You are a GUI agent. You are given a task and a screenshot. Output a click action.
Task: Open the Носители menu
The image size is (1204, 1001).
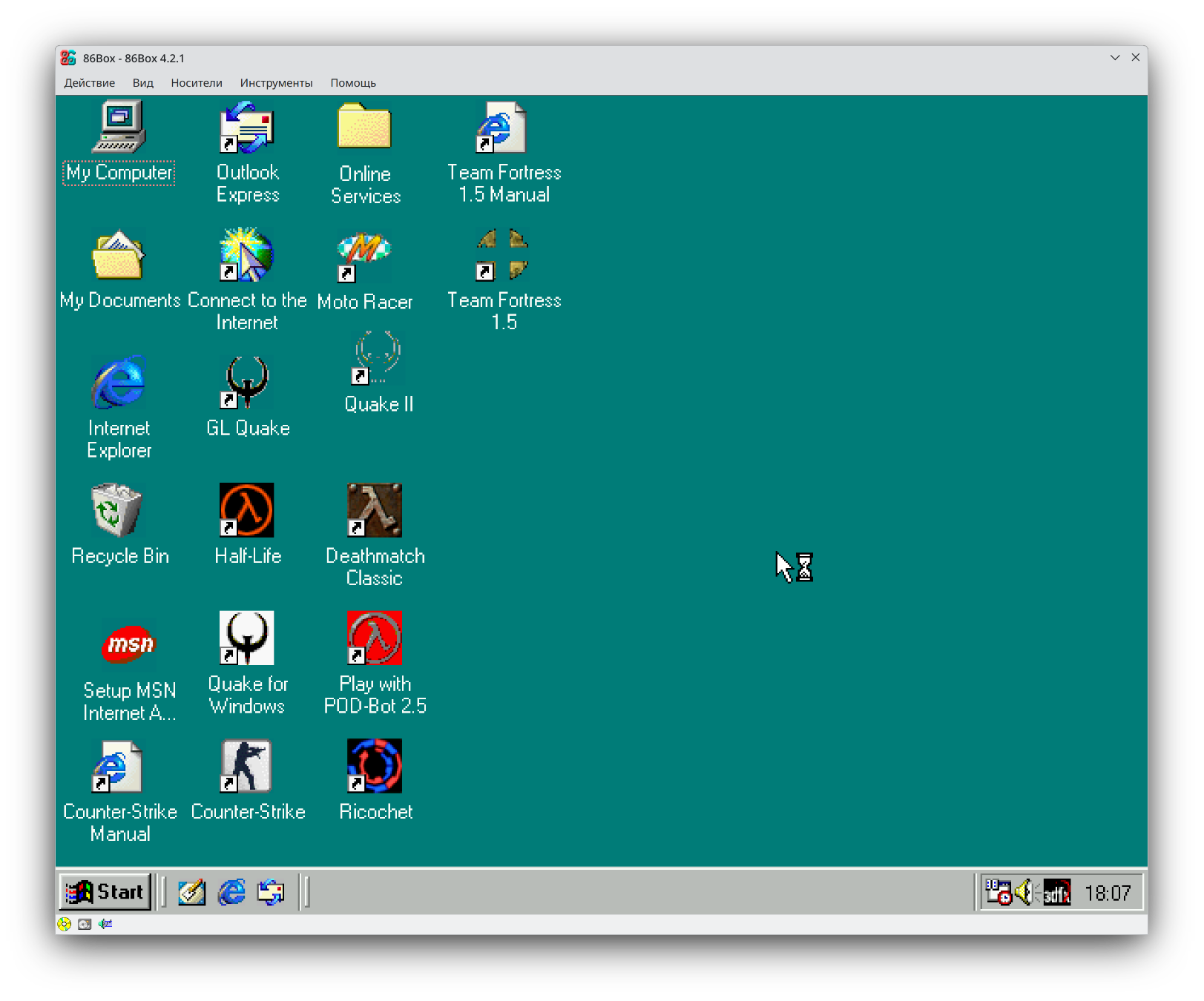(197, 83)
